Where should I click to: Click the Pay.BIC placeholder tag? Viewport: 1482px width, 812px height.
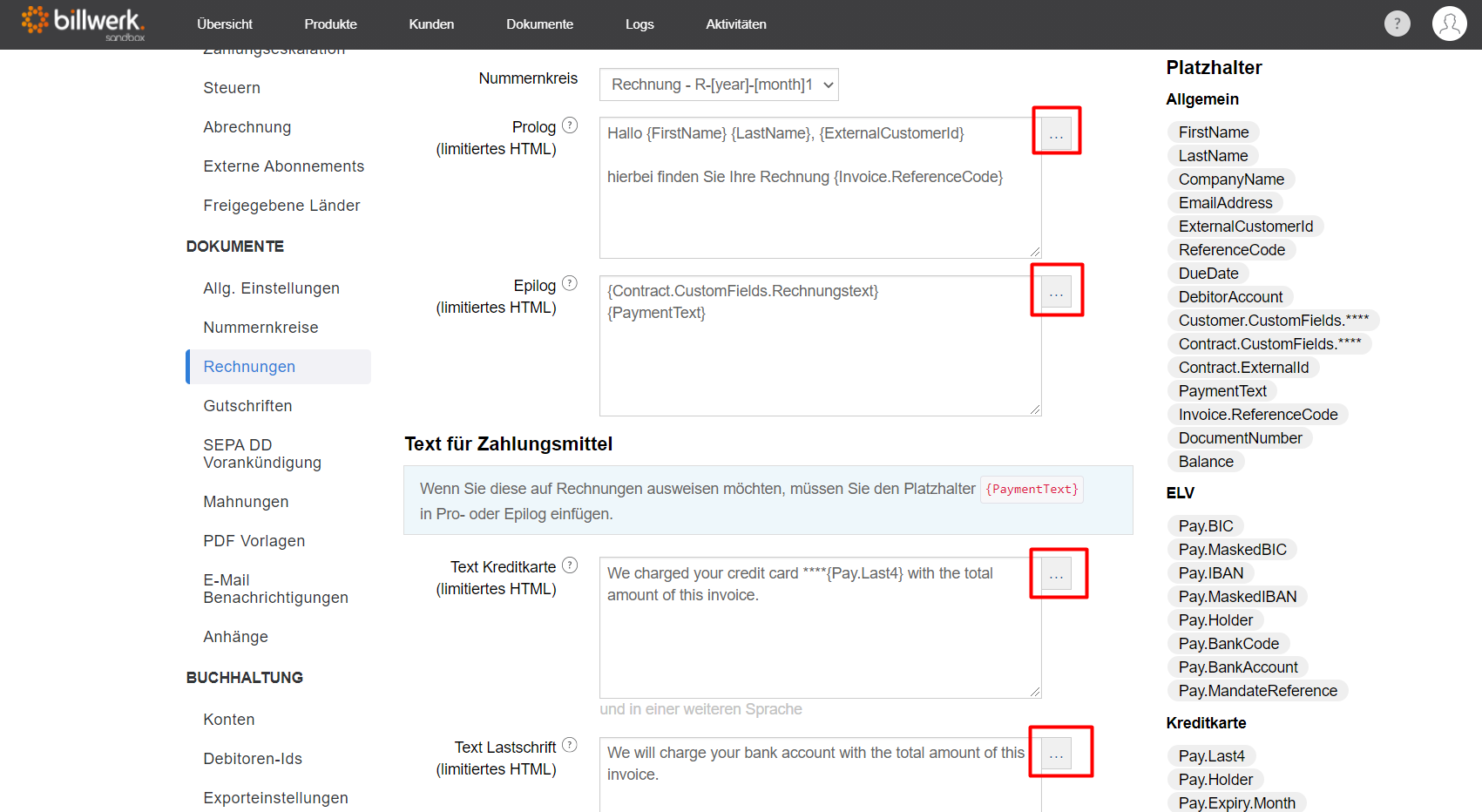pos(1206,526)
